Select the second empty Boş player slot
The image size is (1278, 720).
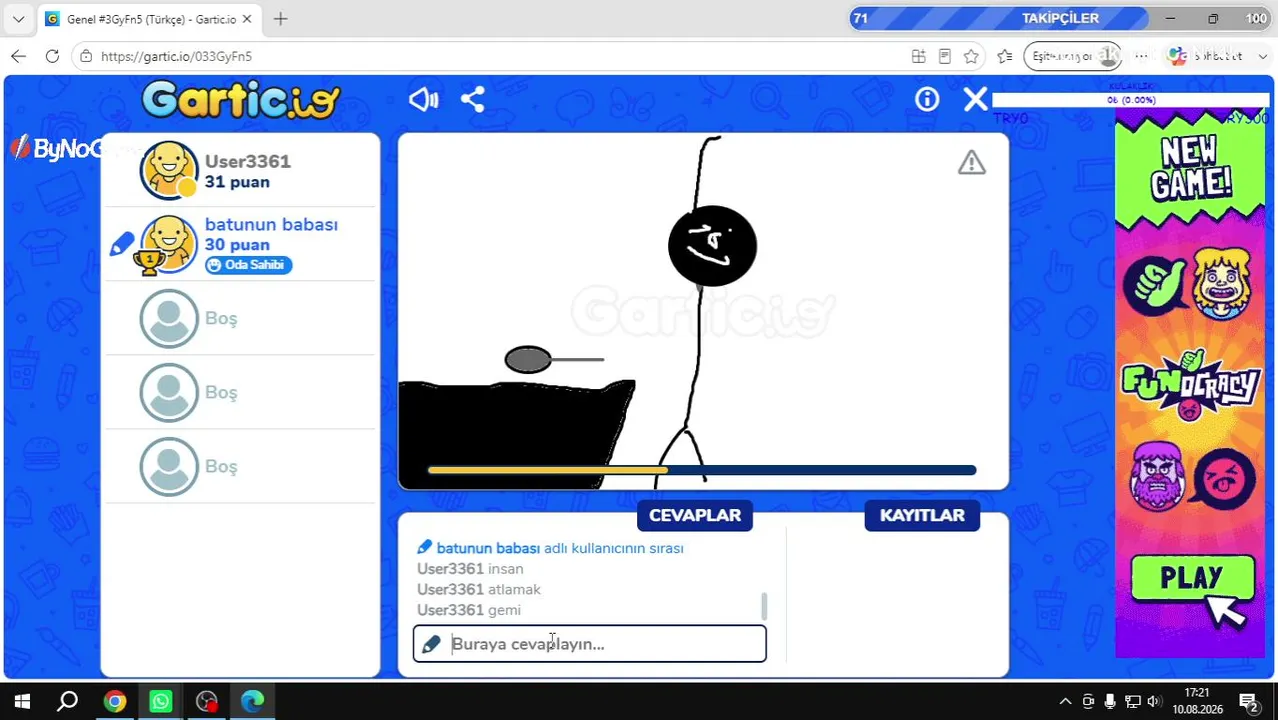(240, 392)
